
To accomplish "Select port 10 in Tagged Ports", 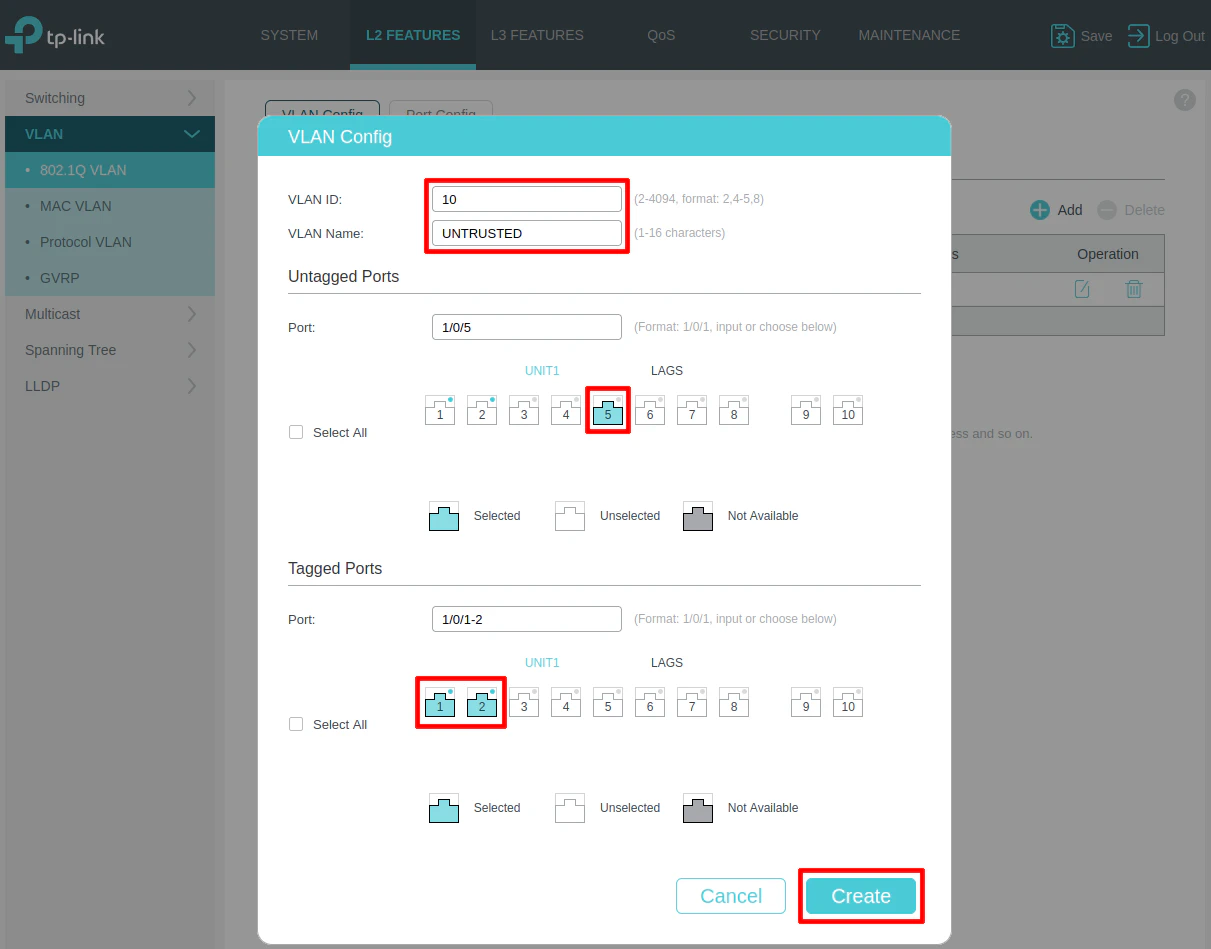I will 848,702.
